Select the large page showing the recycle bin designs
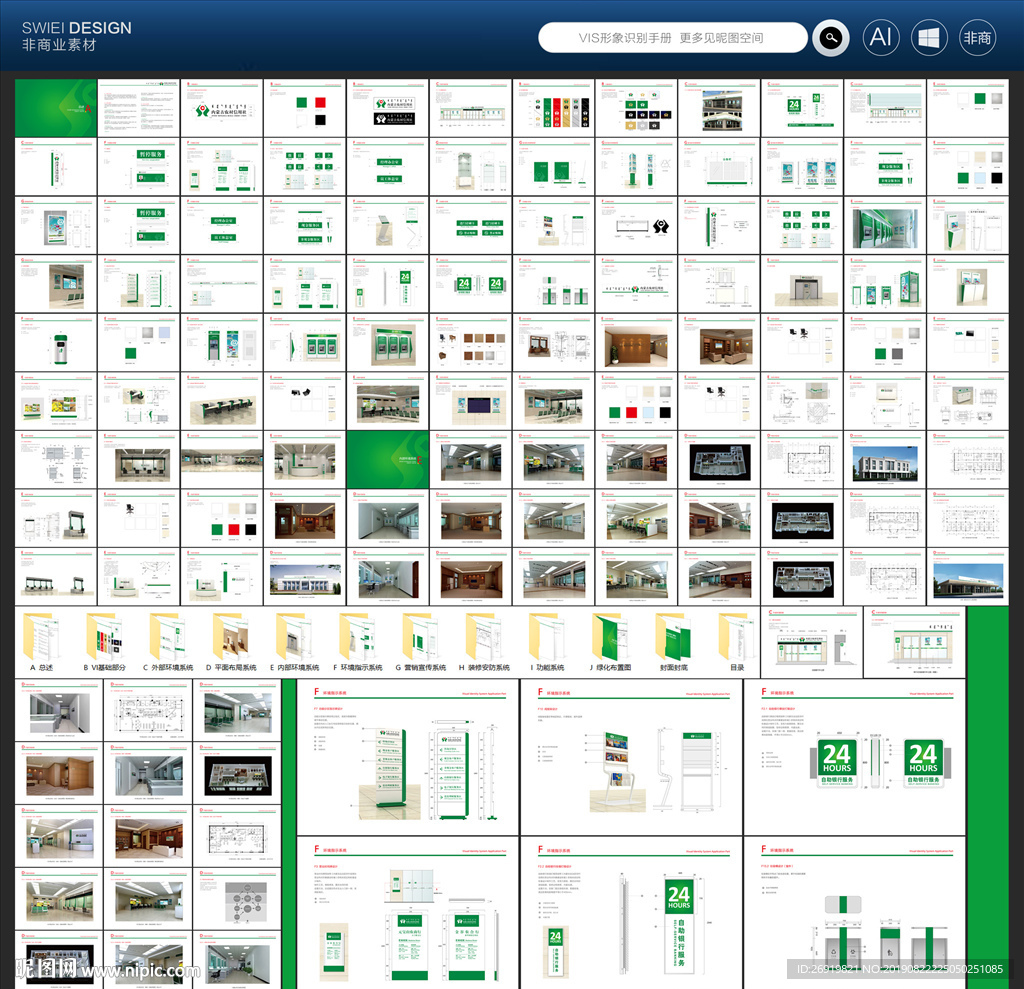Image resolution: width=1024 pixels, height=989 pixels. click(x=854, y=913)
